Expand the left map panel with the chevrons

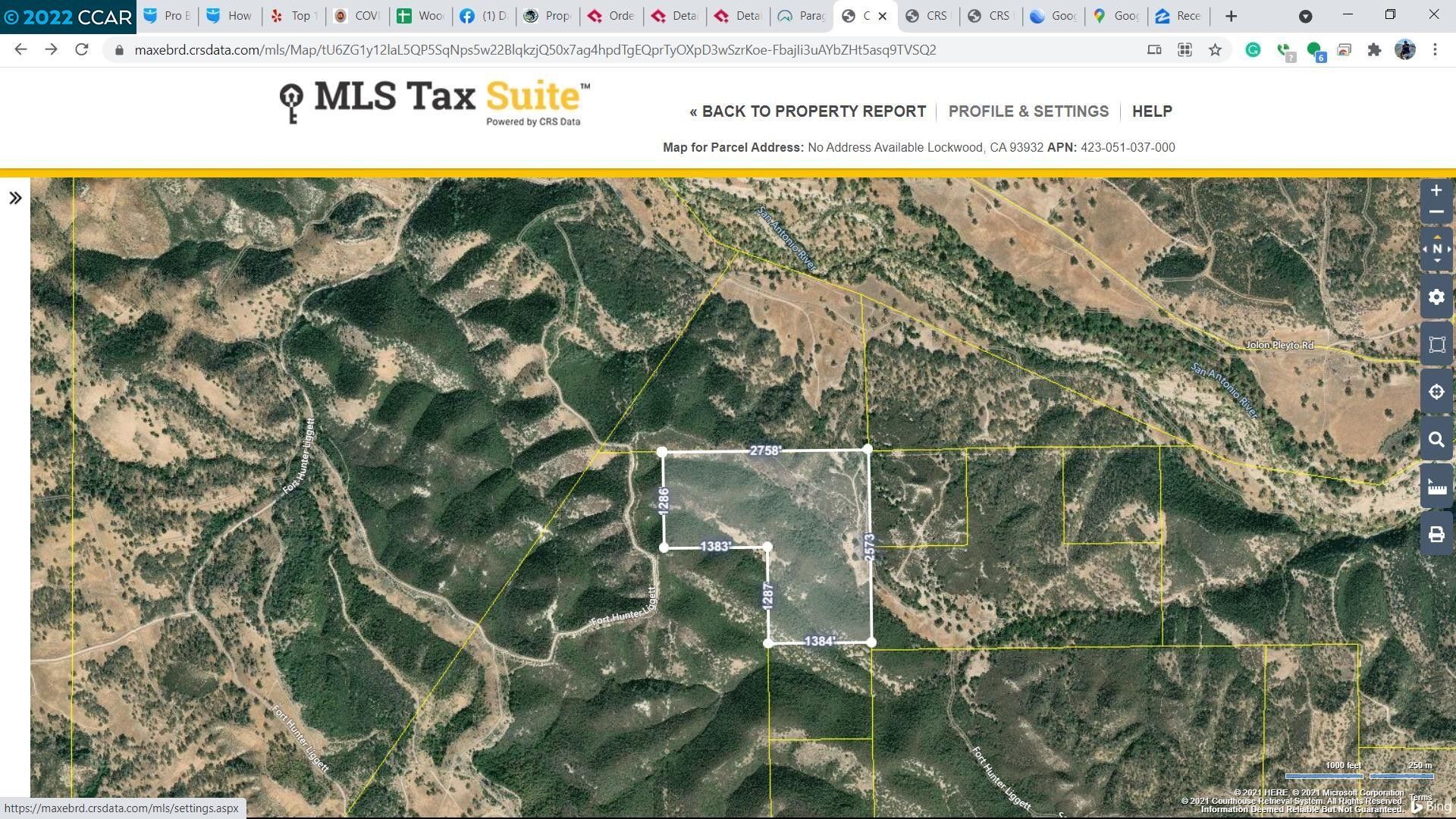[x=16, y=198]
